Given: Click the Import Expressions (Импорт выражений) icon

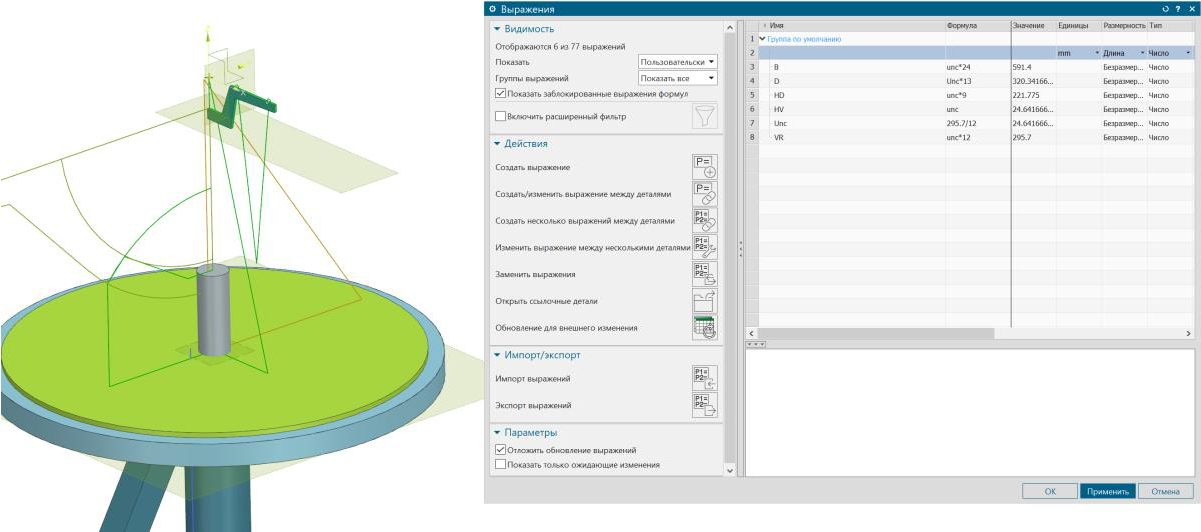Looking at the screenshot, I should pos(705,379).
